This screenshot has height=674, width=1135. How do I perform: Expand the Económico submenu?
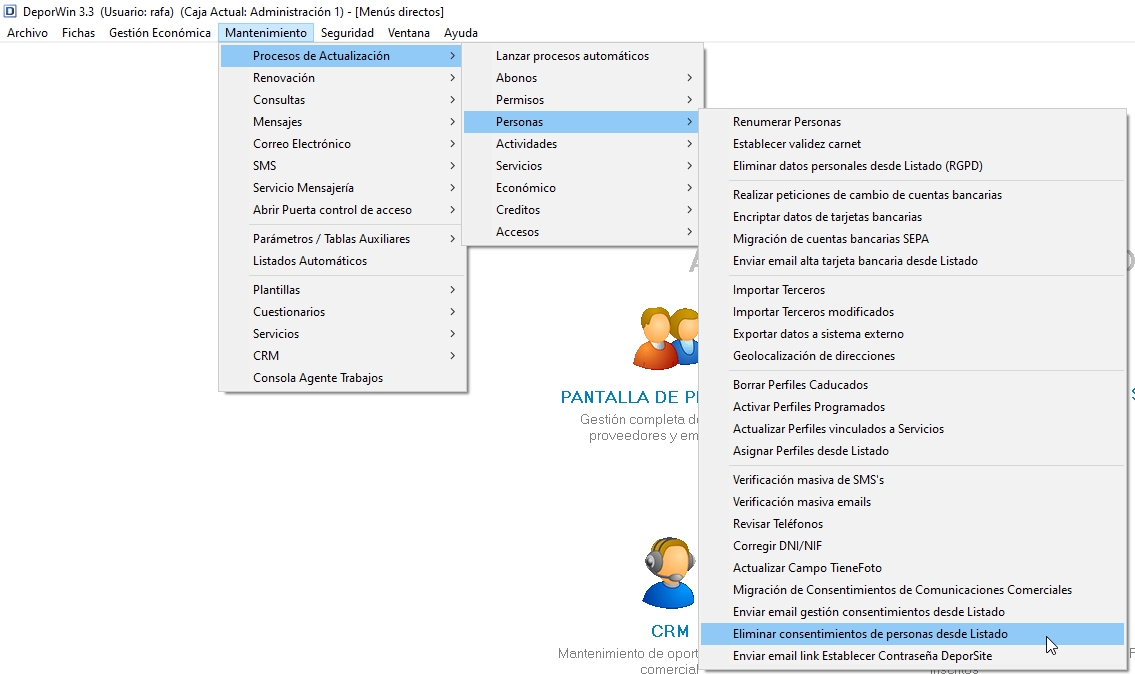(583, 188)
